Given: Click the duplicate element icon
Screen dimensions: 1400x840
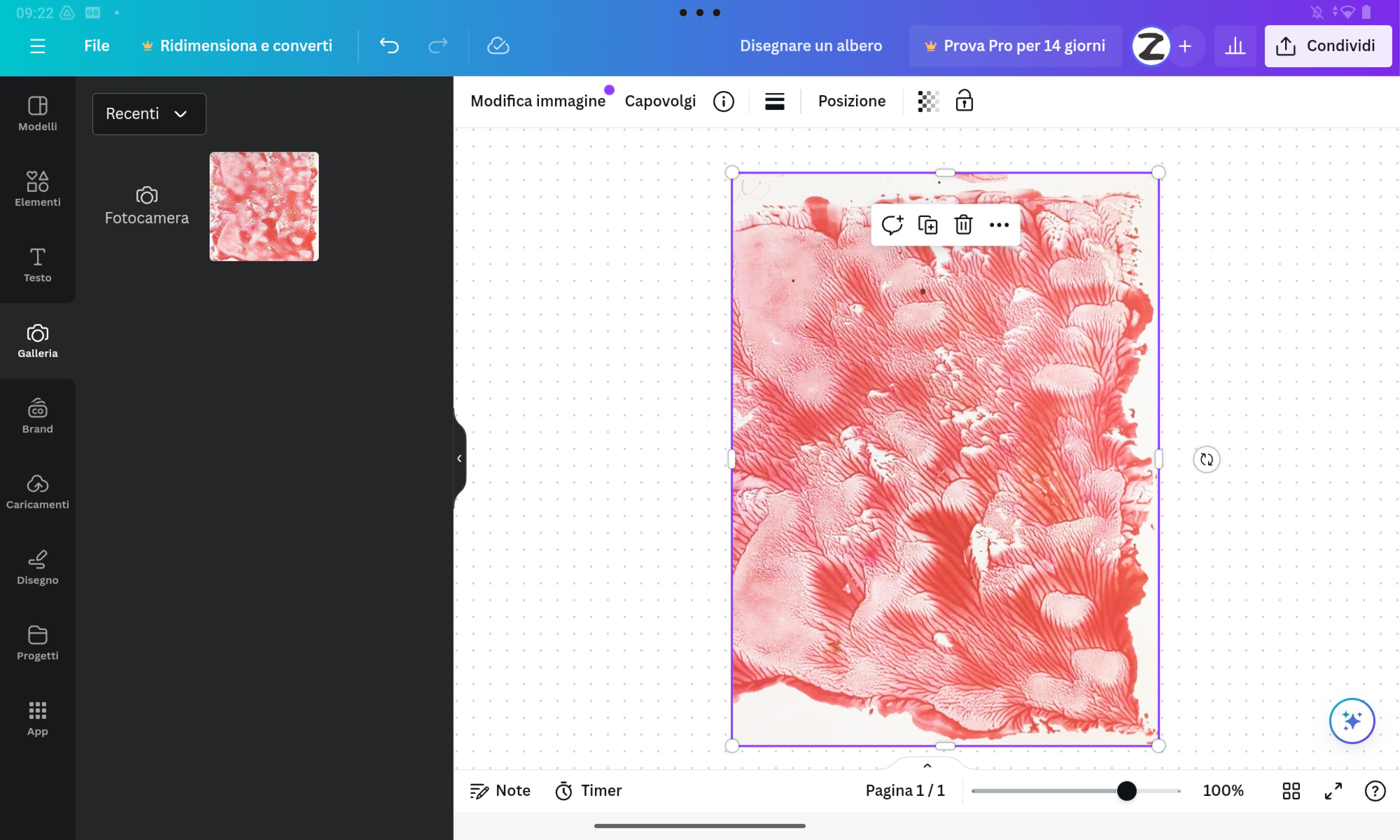Looking at the screenshot, I should pyautogui.click(x=928, y=224).
